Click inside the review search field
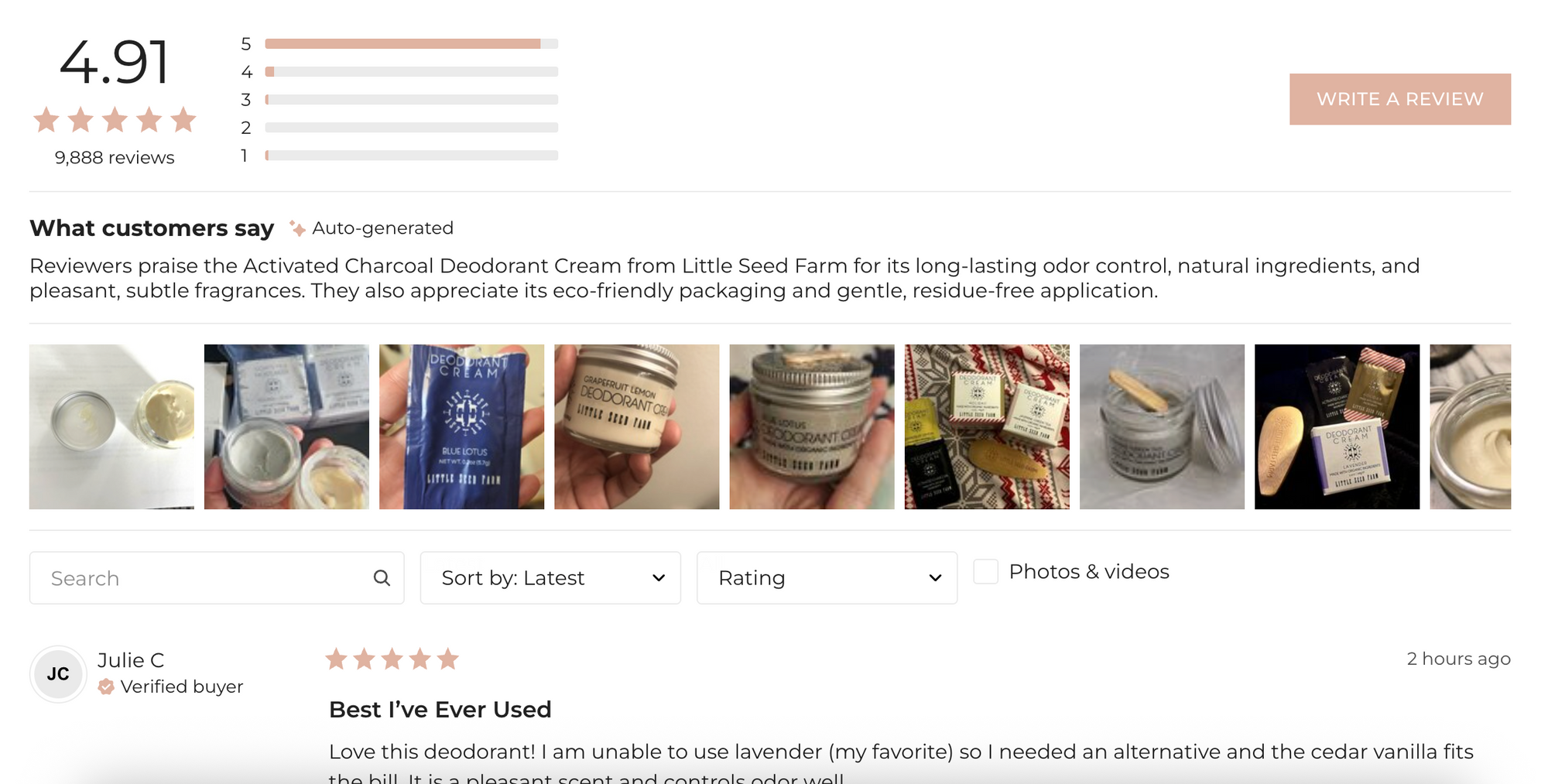1548x784 pixels. pyautogui.click(x=193, y=577)
